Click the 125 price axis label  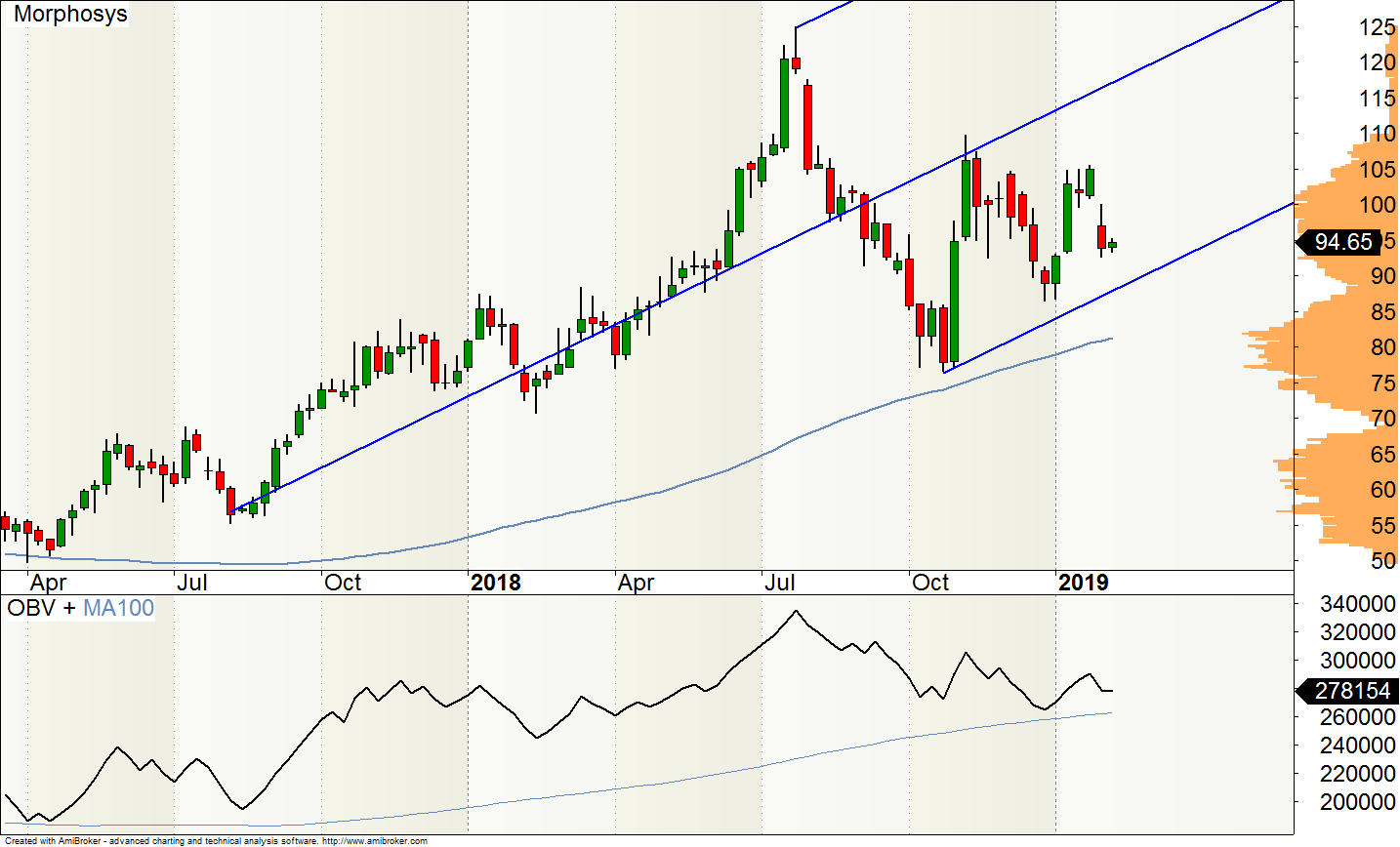click(1377, 27)
